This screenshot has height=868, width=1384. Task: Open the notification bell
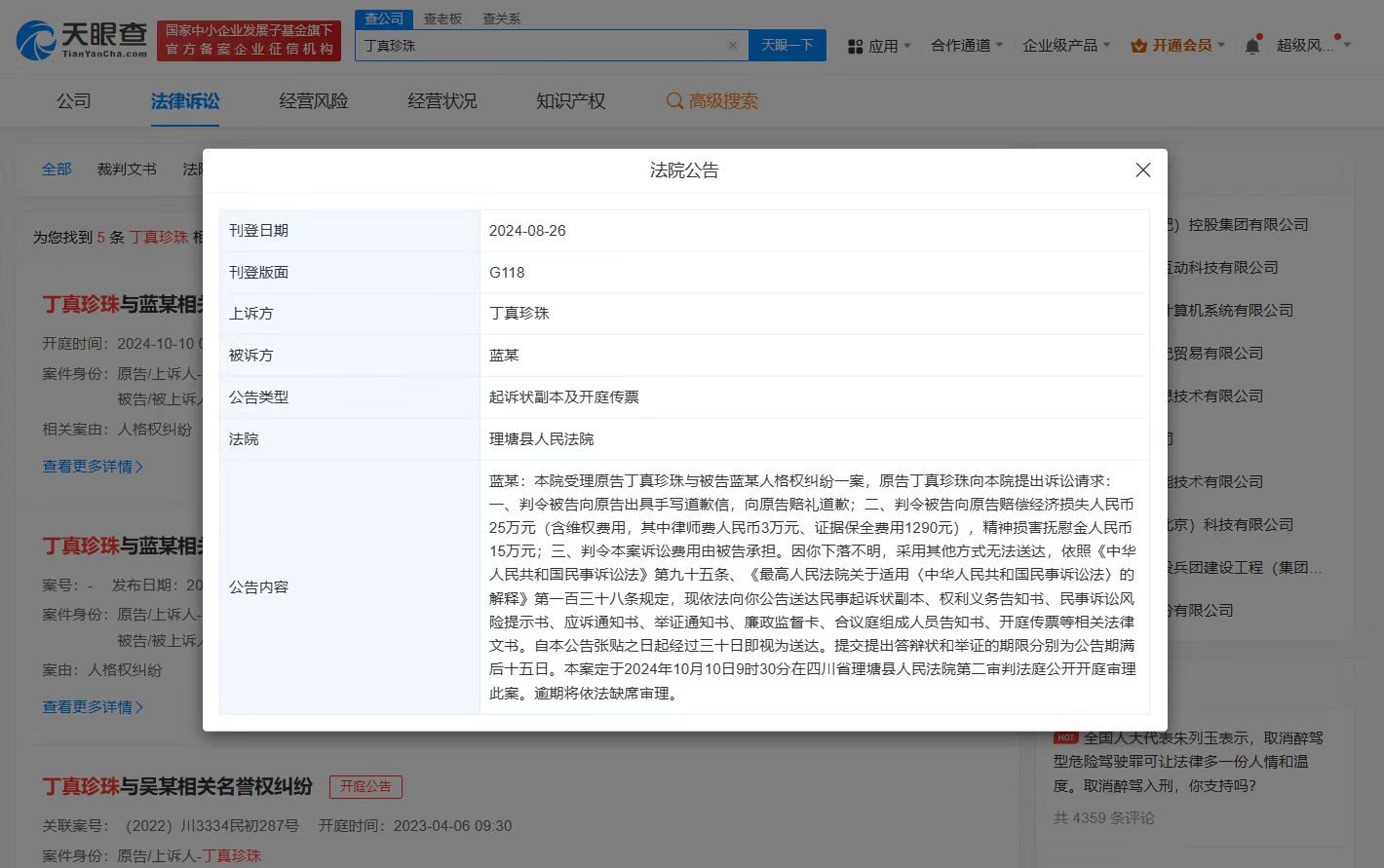point(1250,45)
